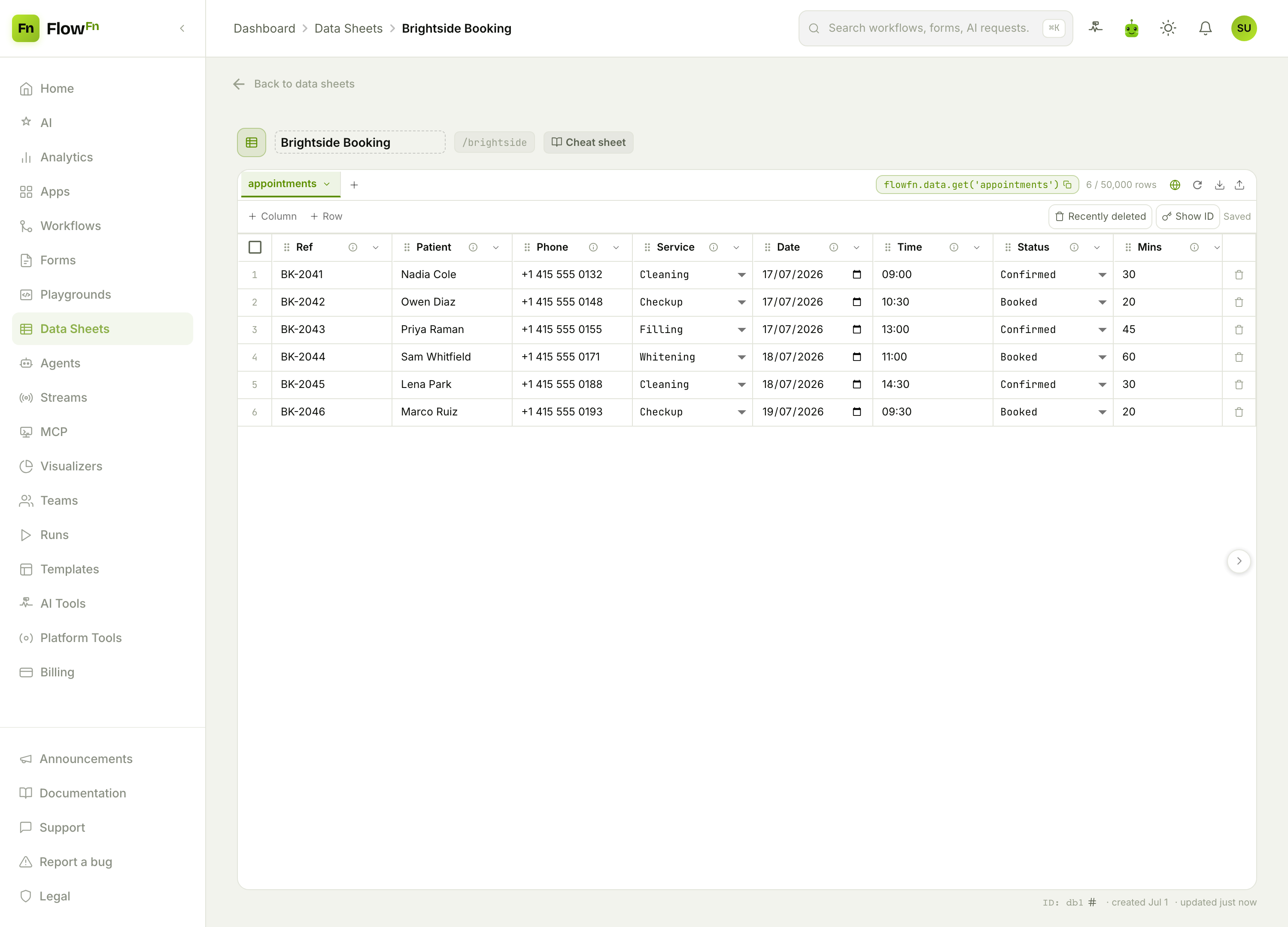The height and width of the screenshot is (927, 1288).
Task: Open Recently deleted rows
Action: [x=1100, y=217]
